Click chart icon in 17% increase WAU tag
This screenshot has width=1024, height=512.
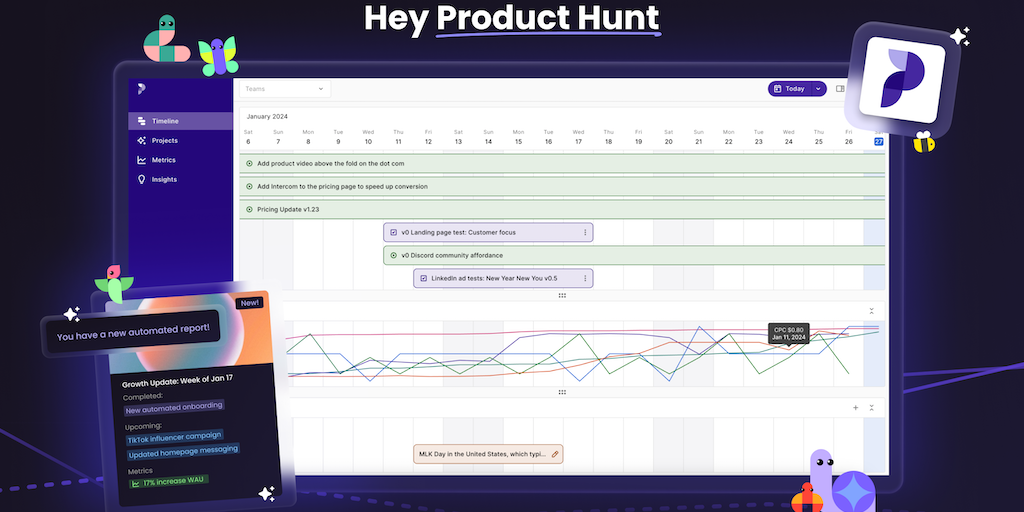tap(136, 484)
